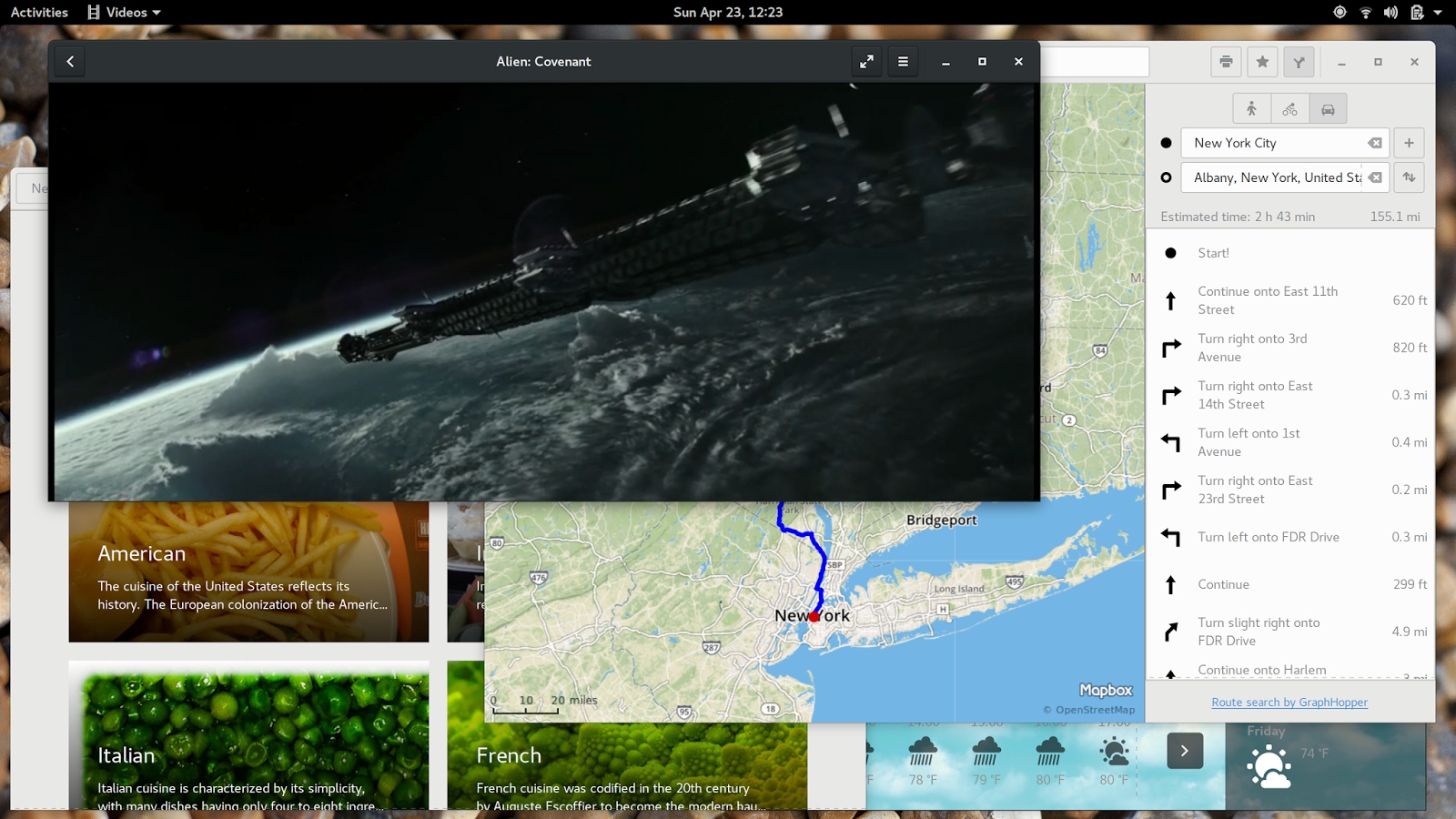Open the Videos app menu in top bar
Screen dimensions: 1456x819
125,12
